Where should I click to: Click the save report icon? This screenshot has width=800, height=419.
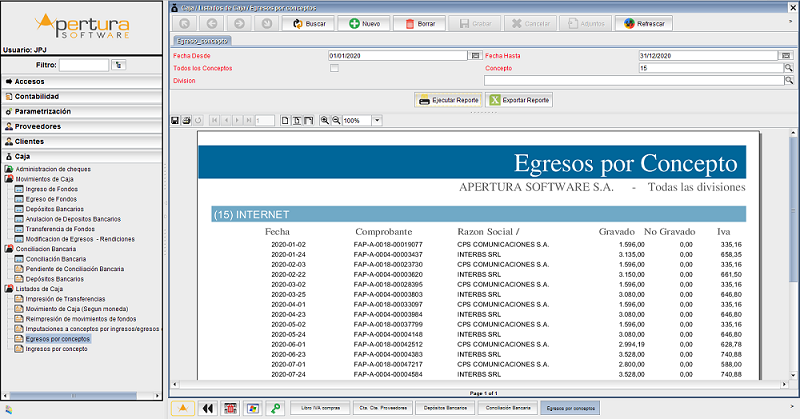pyautogui.click(x=175, y=120)
